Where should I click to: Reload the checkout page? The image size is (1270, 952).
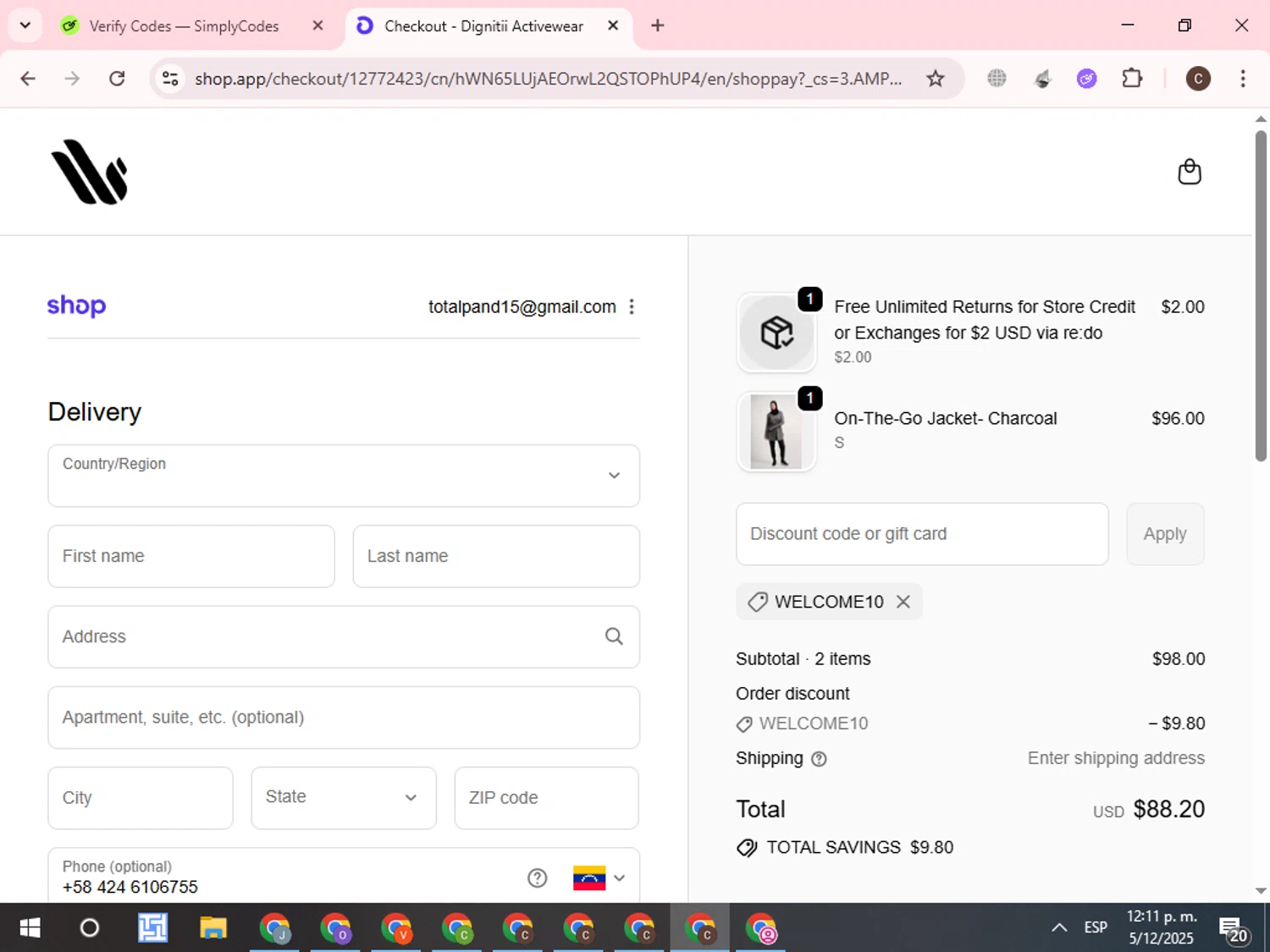(117, 79)
